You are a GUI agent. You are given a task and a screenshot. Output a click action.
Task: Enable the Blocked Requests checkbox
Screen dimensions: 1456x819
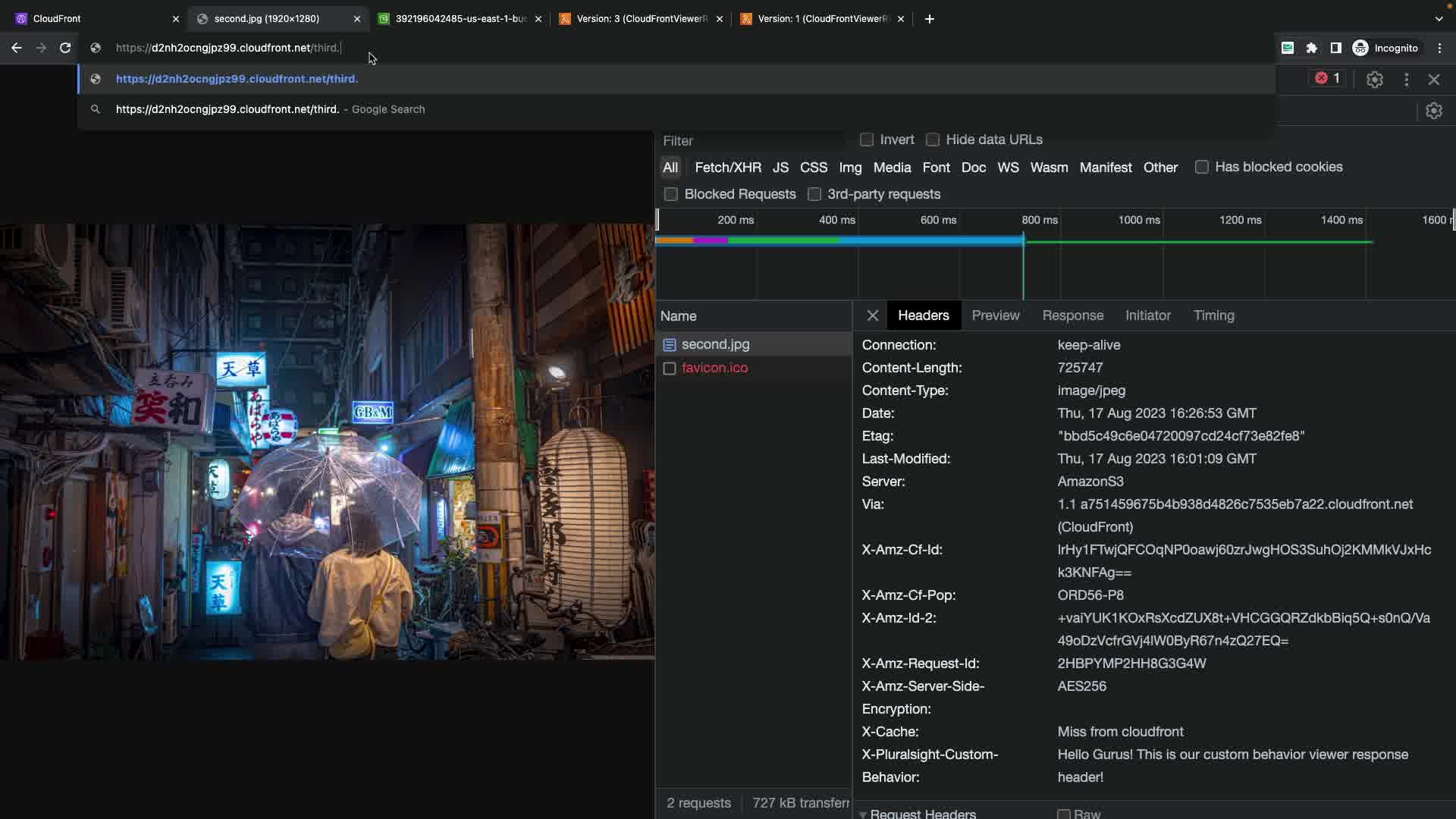[671, 194]
